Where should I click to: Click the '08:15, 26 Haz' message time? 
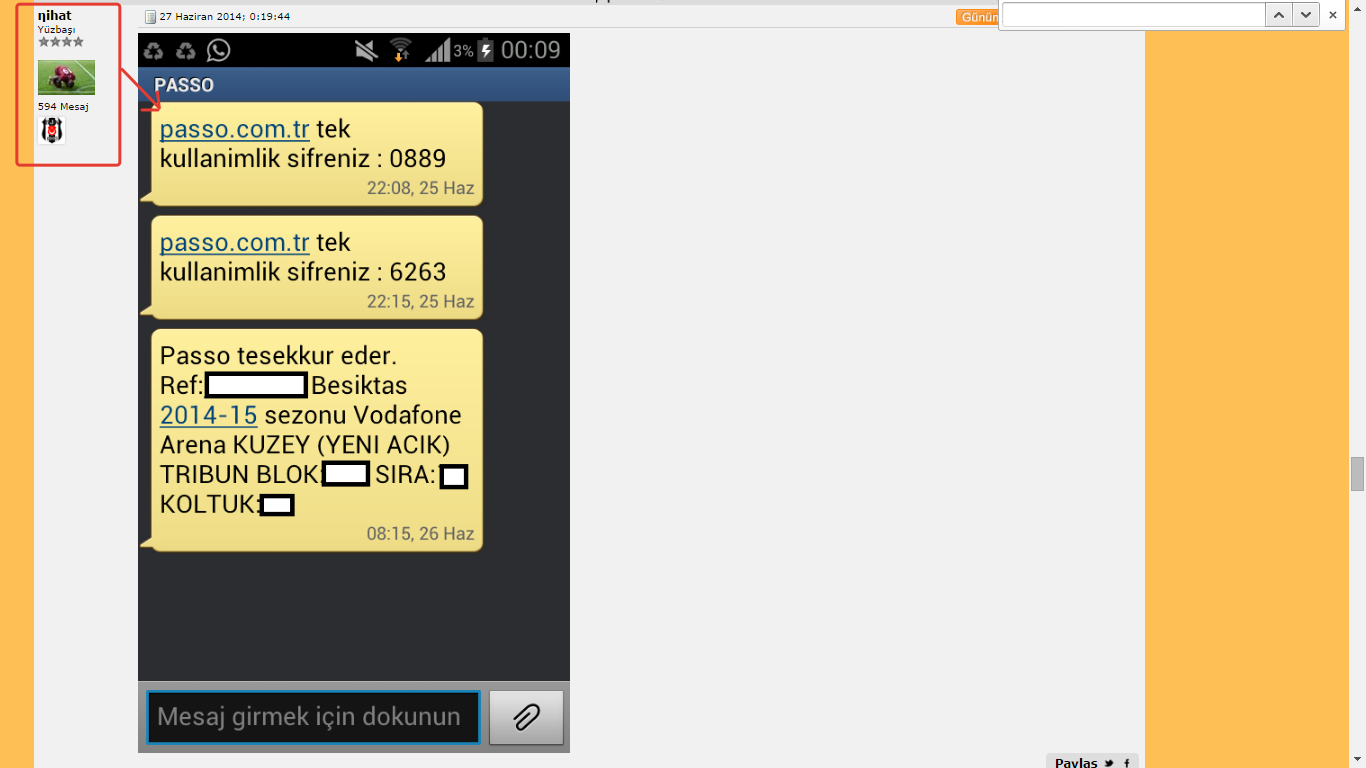(420, 534)
